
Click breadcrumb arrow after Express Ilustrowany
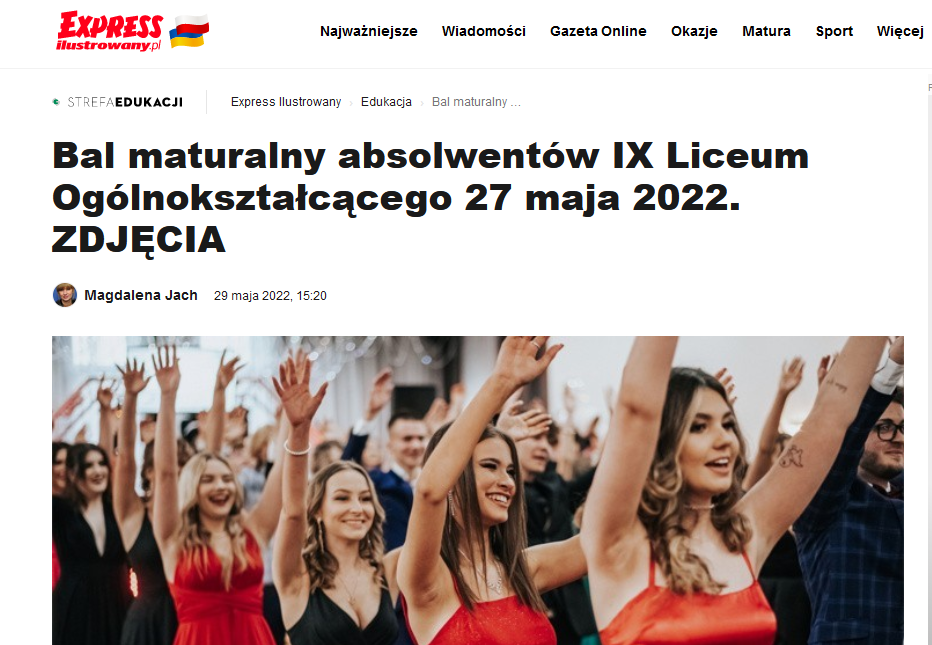pyautogui.click(x=351, y=103)
